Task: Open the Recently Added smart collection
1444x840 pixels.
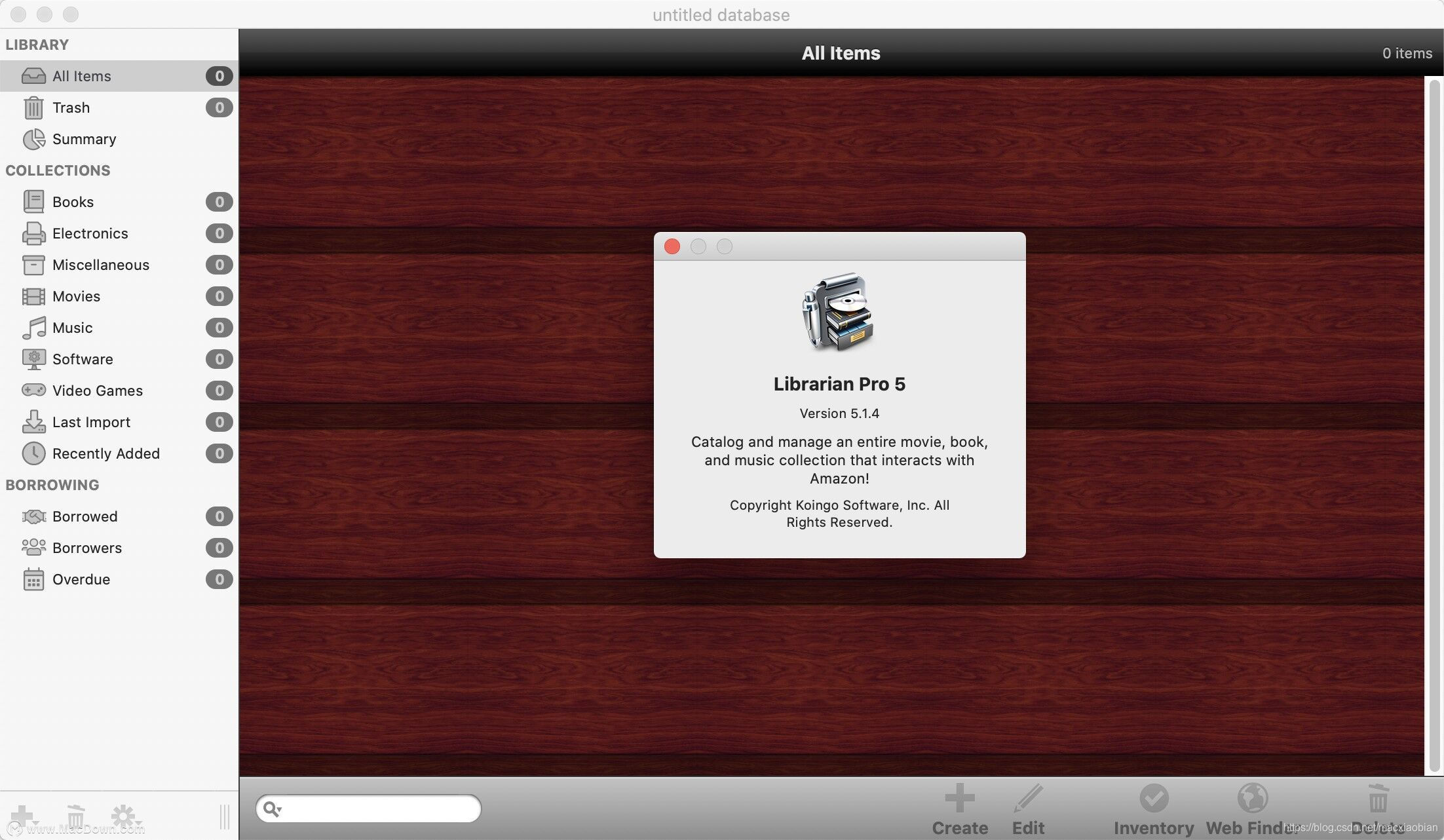Action: click(105, 453)
